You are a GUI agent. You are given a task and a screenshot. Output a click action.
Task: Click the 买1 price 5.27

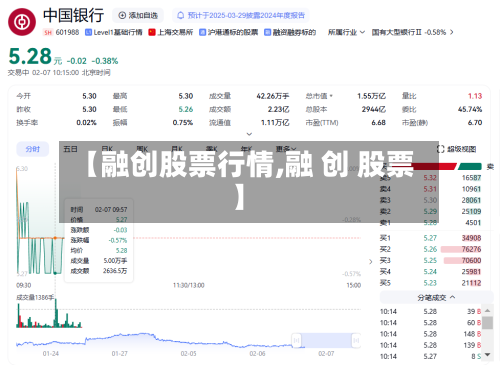click(430, 238)
